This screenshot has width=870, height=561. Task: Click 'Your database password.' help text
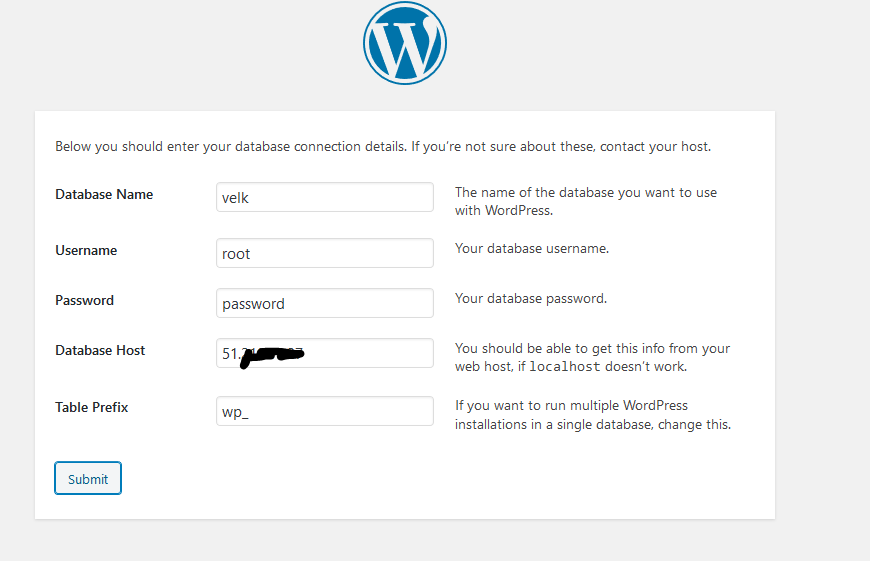(x=530, y=298)
